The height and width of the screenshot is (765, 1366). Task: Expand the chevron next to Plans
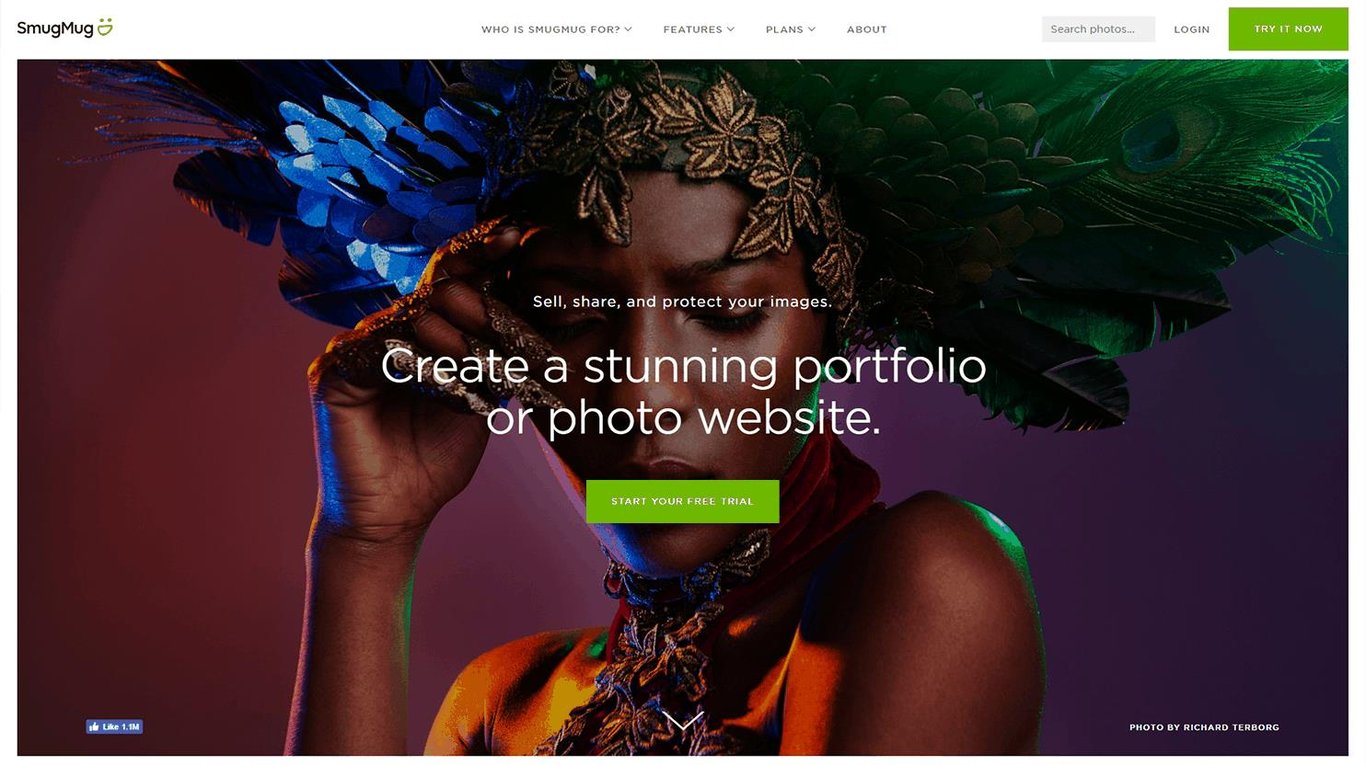811,29
